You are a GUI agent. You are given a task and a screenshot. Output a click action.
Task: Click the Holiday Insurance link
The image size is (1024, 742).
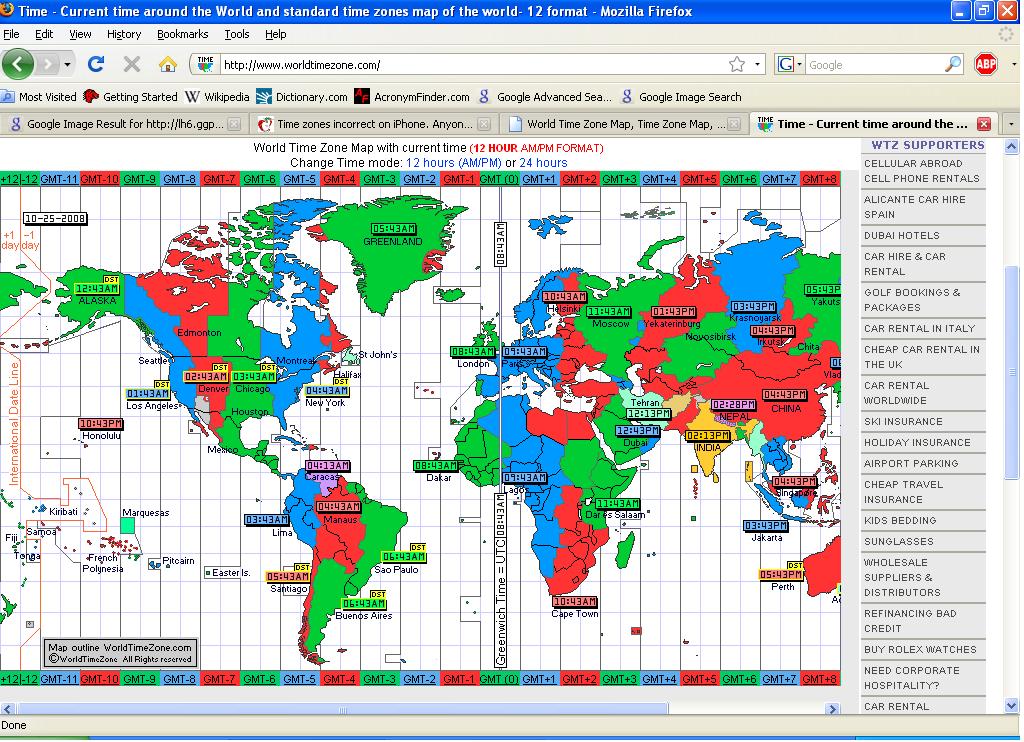pyautogui.click(x=917, y=443)
